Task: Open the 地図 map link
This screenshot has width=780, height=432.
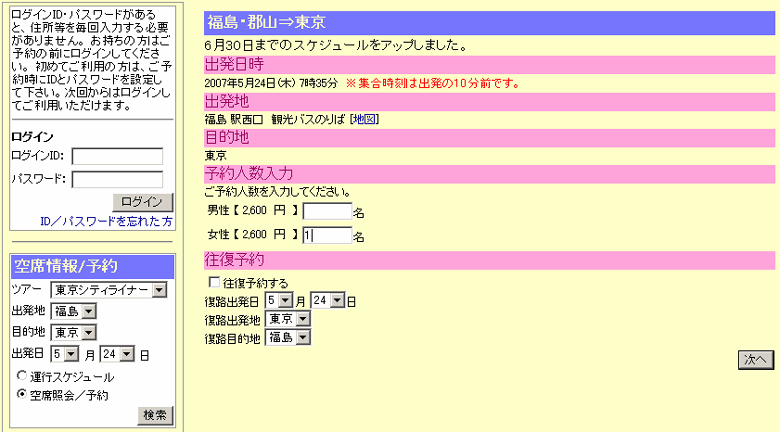Action: pos(365,119)
